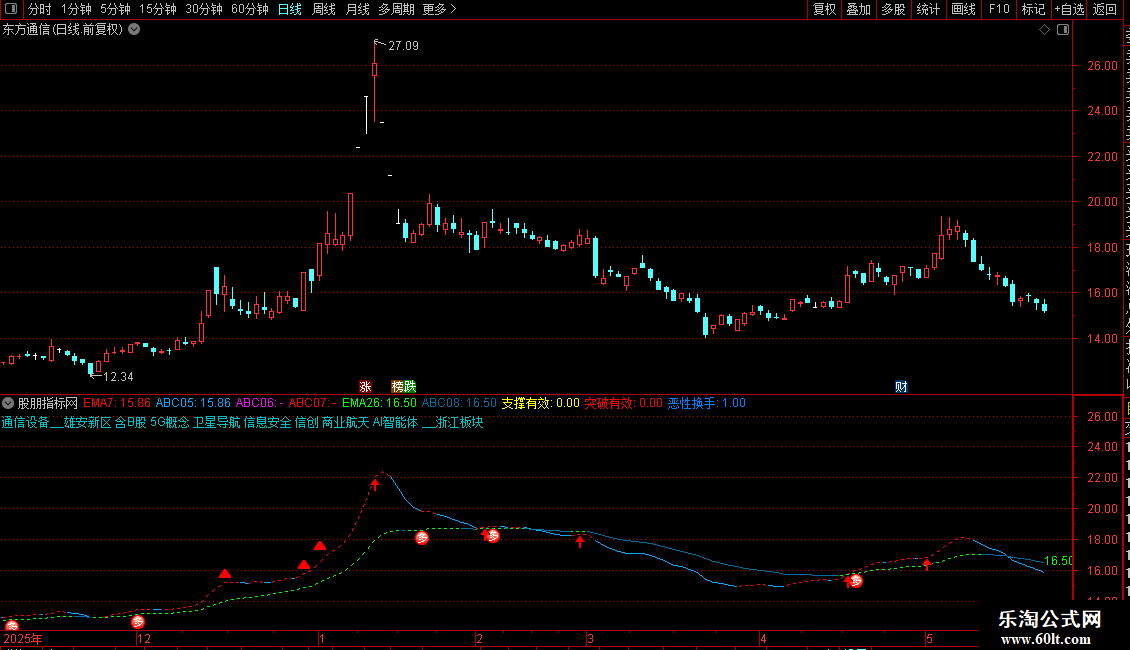Switch to 周线 weekly chart
Image resolution: width=1130 pixels, height=650 pixels.
[x=324, y=9]
